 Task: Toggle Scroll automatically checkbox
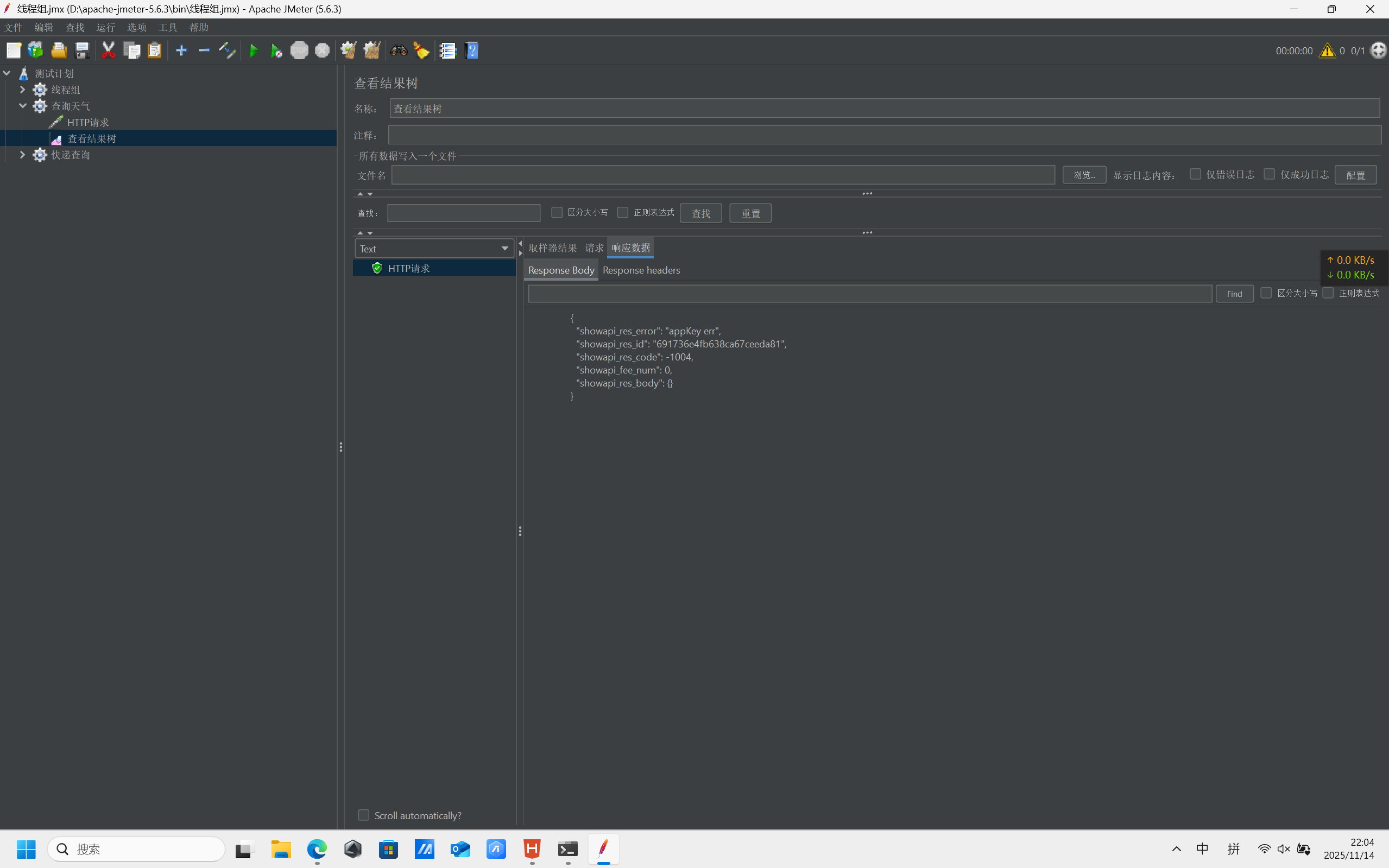[363, 815]
